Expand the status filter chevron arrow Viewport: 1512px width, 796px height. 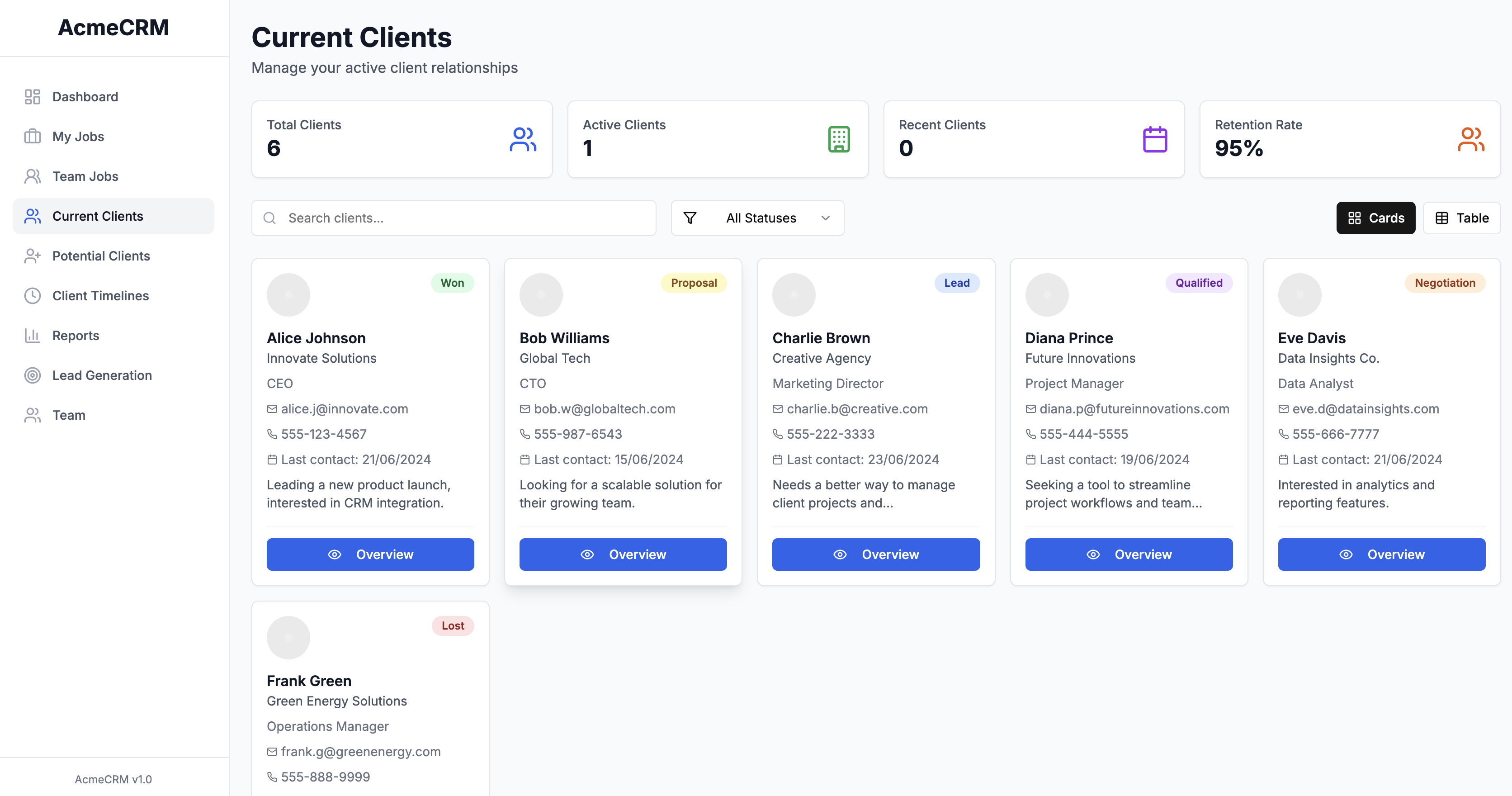point(825,218)
